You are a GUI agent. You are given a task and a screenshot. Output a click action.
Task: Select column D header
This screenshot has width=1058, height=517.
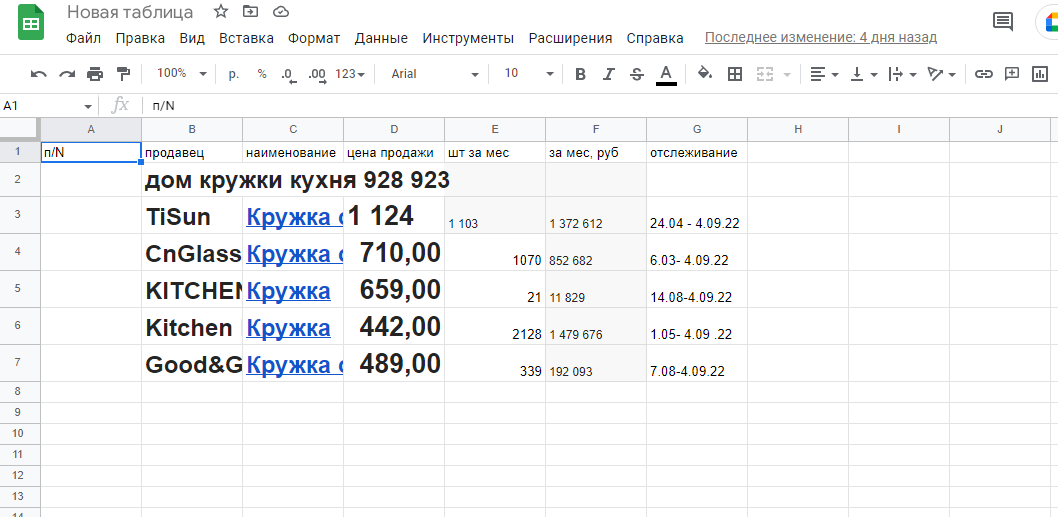click(x=394, y=129)
